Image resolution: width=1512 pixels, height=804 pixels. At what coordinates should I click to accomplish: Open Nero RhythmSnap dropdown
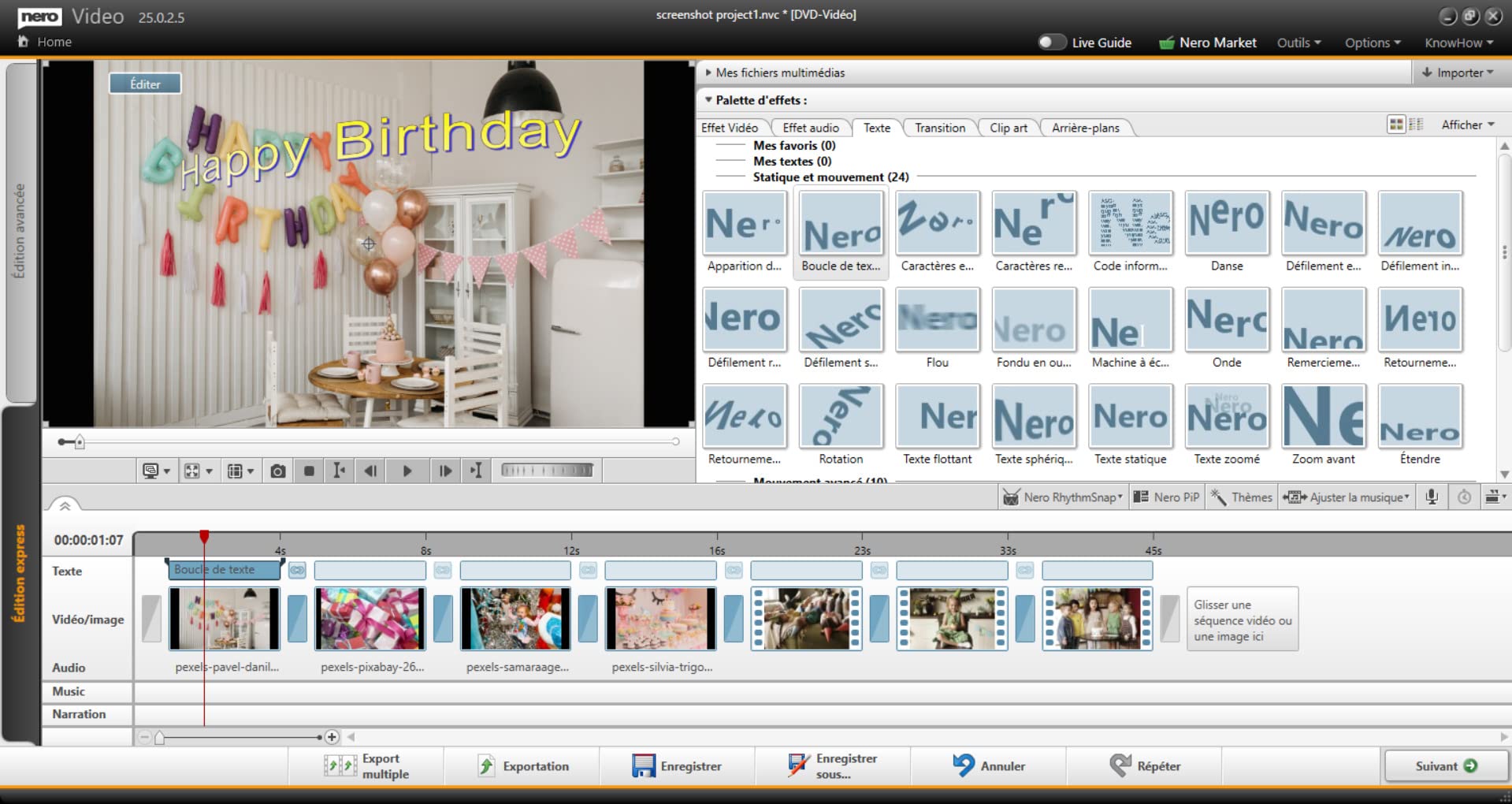[x=1062, y=497]
